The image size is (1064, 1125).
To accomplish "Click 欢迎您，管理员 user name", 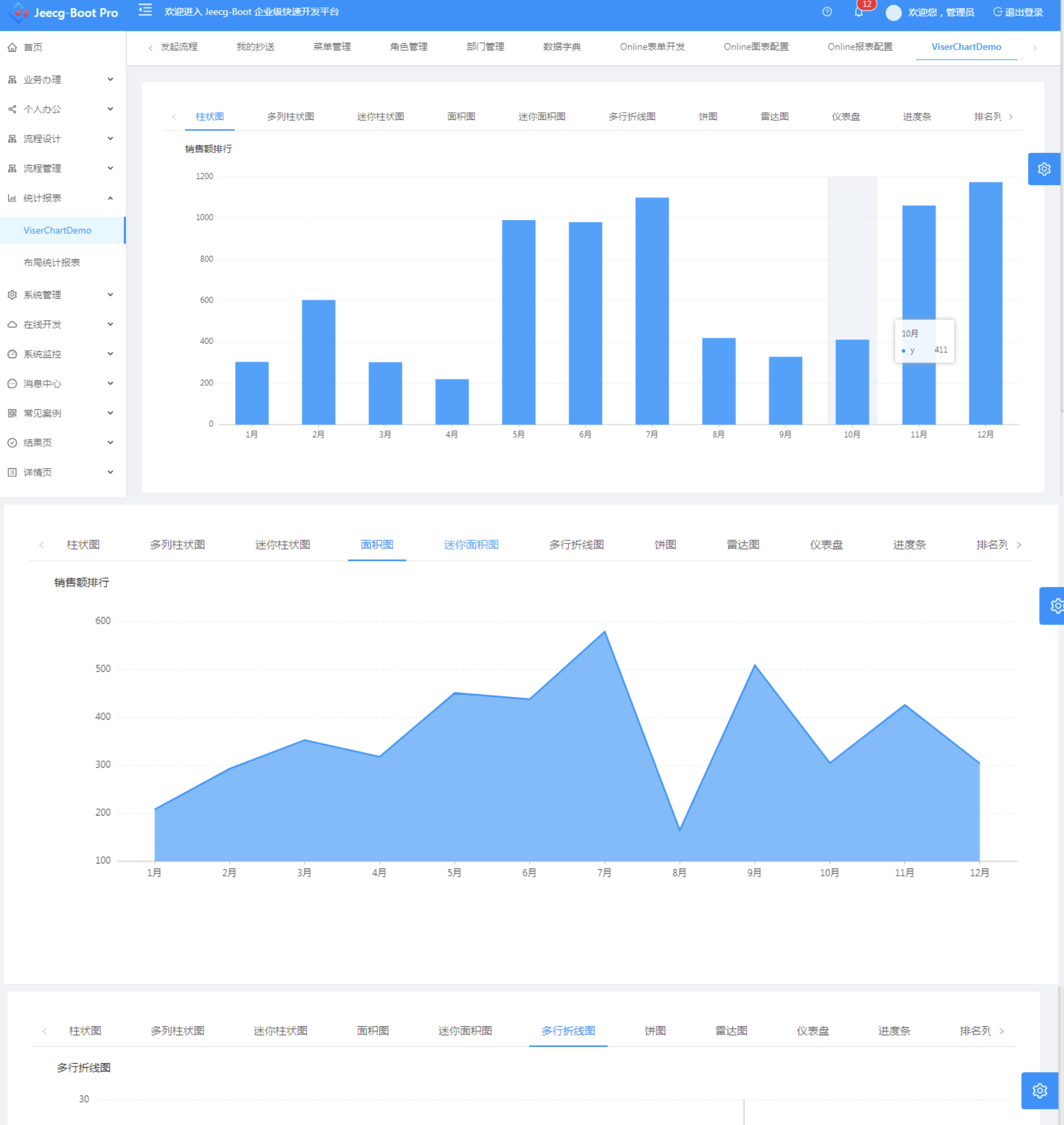I will pyautogui.click(x=941, y=12).
